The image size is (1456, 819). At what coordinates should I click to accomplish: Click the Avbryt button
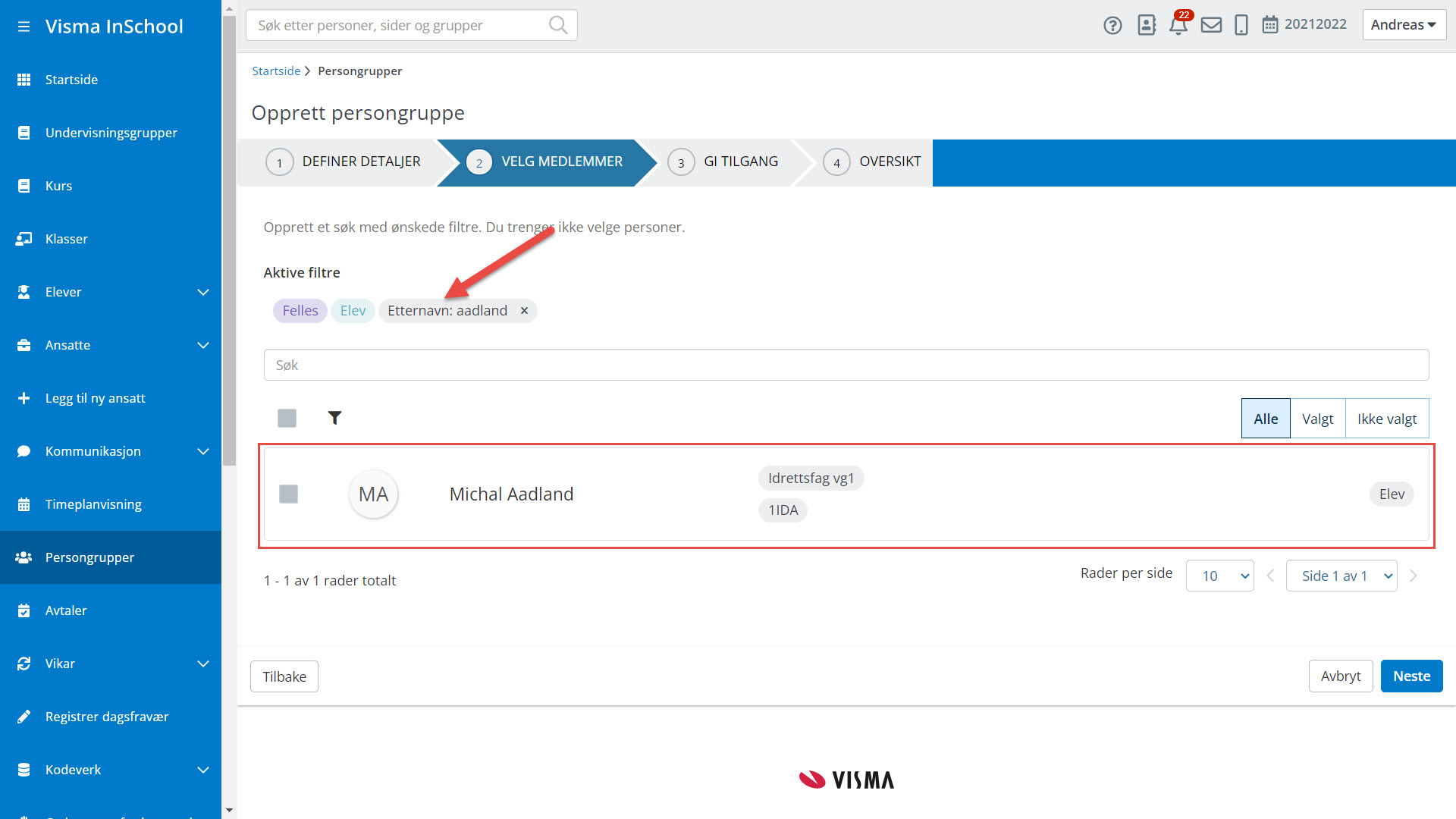tap(1341, 676)
